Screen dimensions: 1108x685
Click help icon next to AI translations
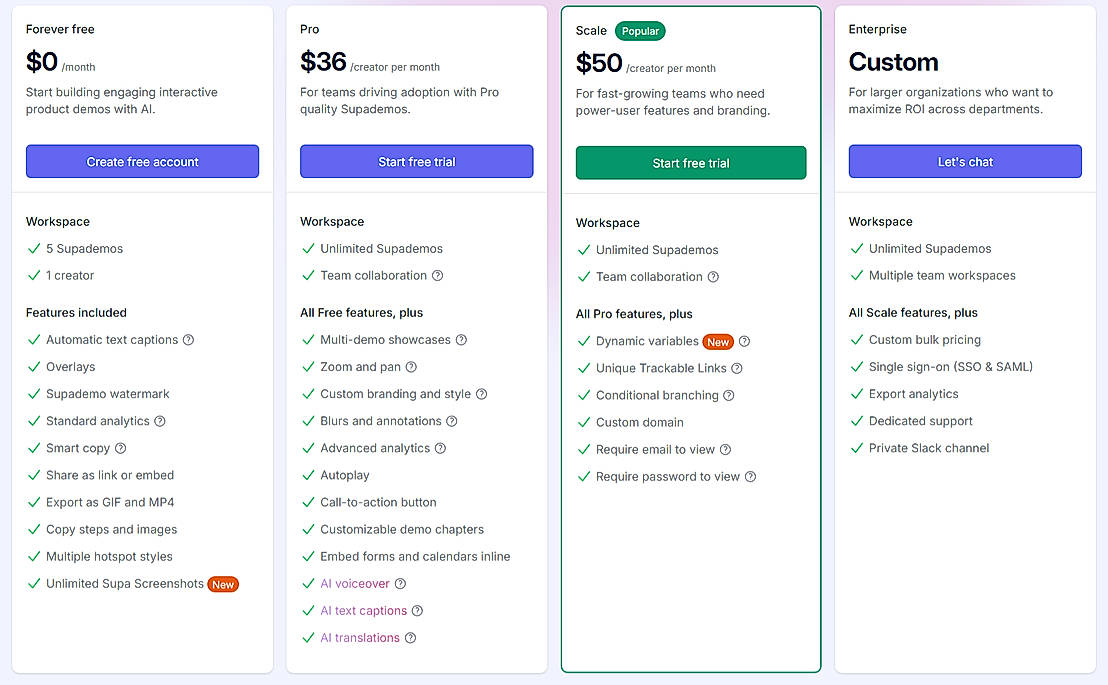(410, 638)
